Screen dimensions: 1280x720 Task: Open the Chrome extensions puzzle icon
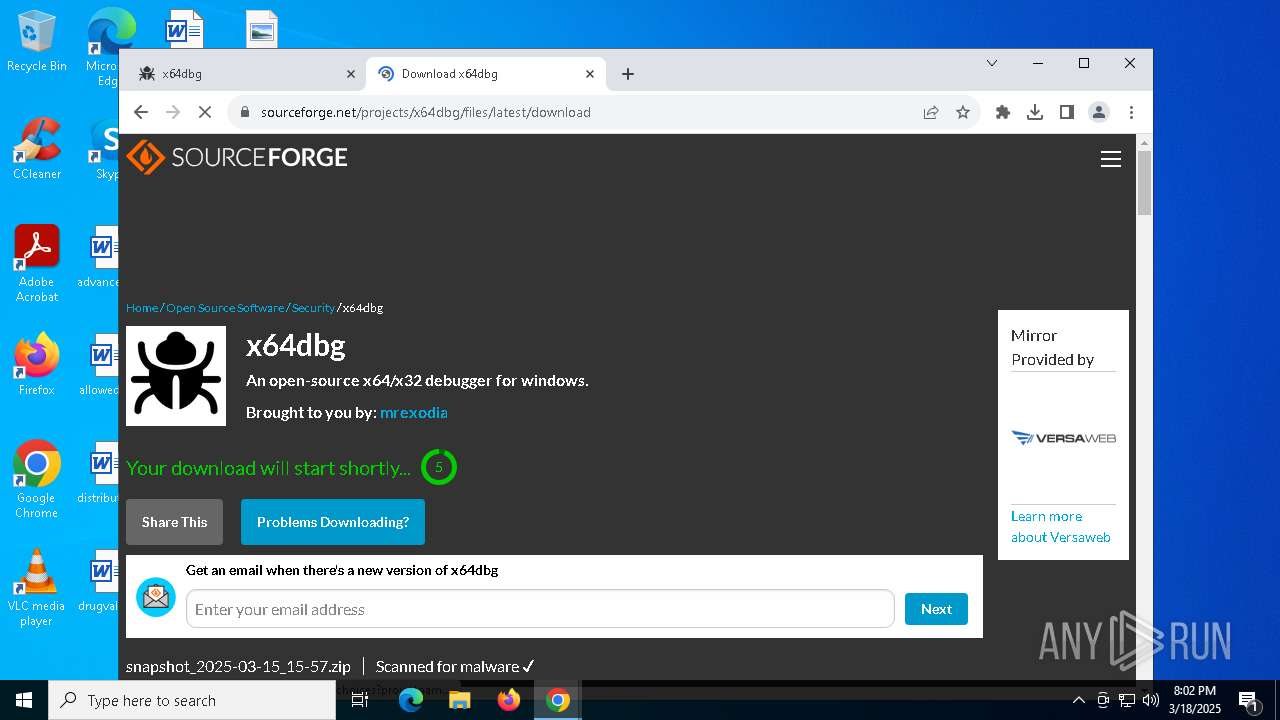[x=1003, y=112]
